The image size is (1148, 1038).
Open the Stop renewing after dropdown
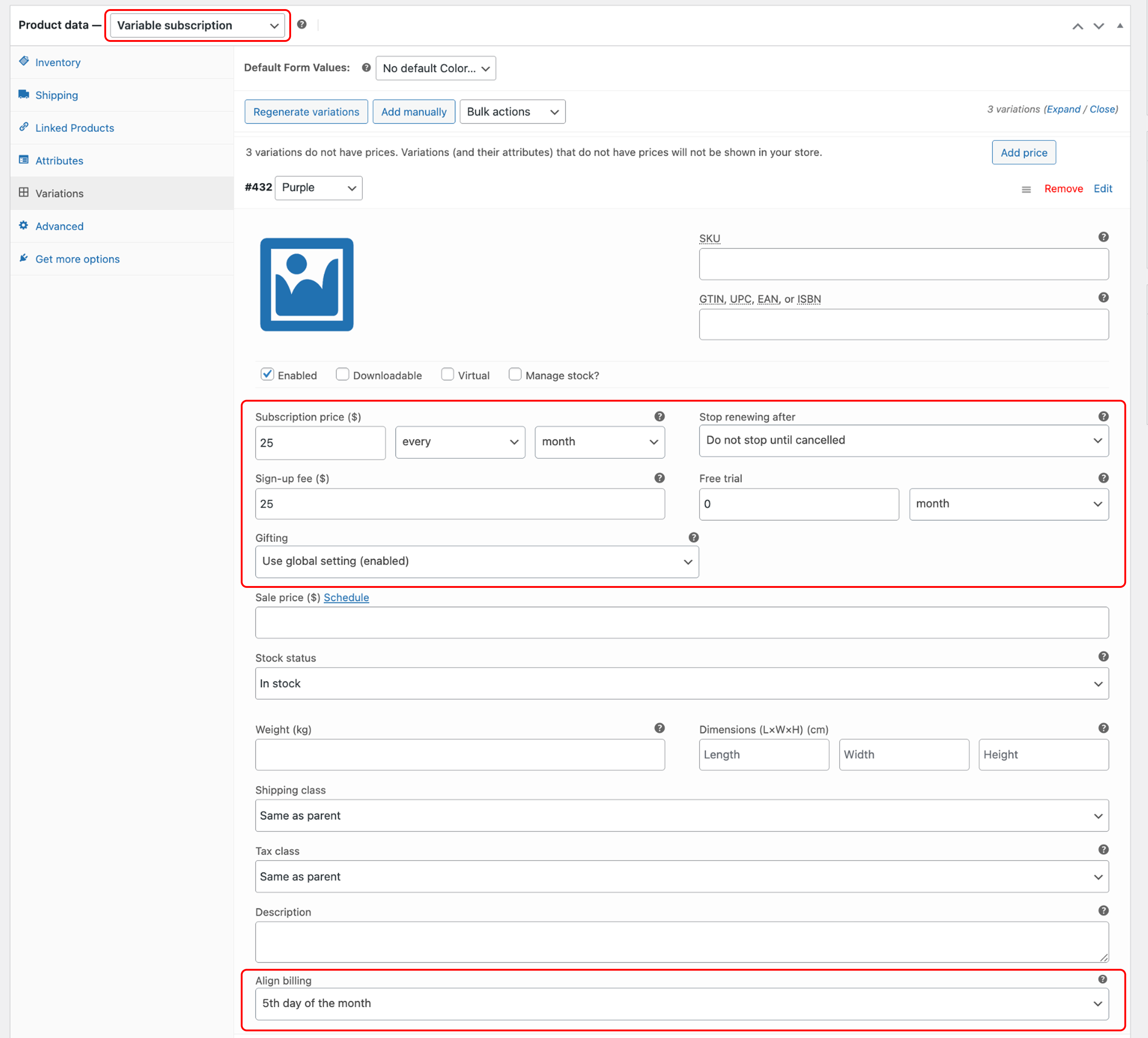(904, 440)
